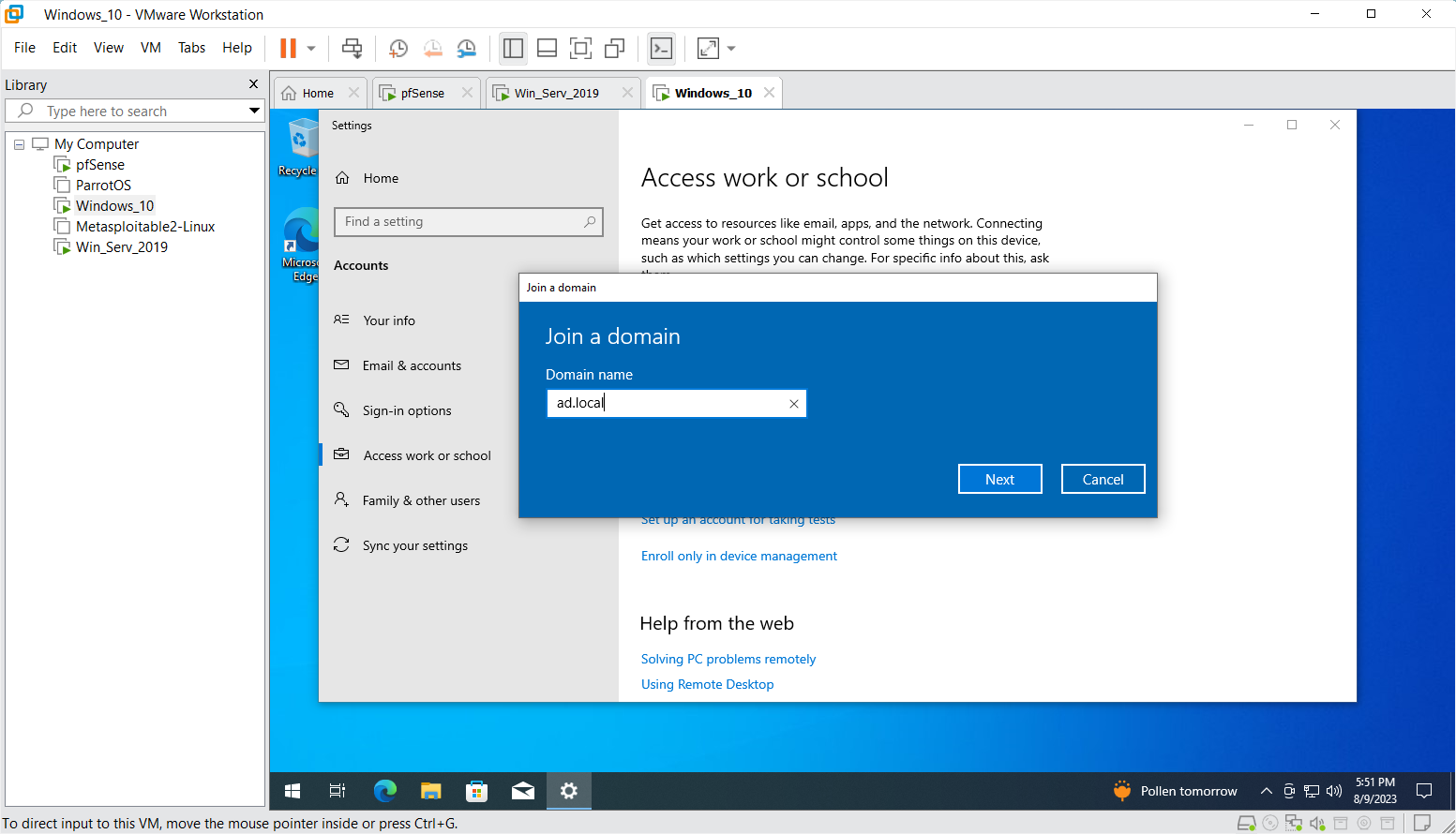Open the Help menu in VMware
This screenshot has height=834, width=1456.
(x=237, y=48)
